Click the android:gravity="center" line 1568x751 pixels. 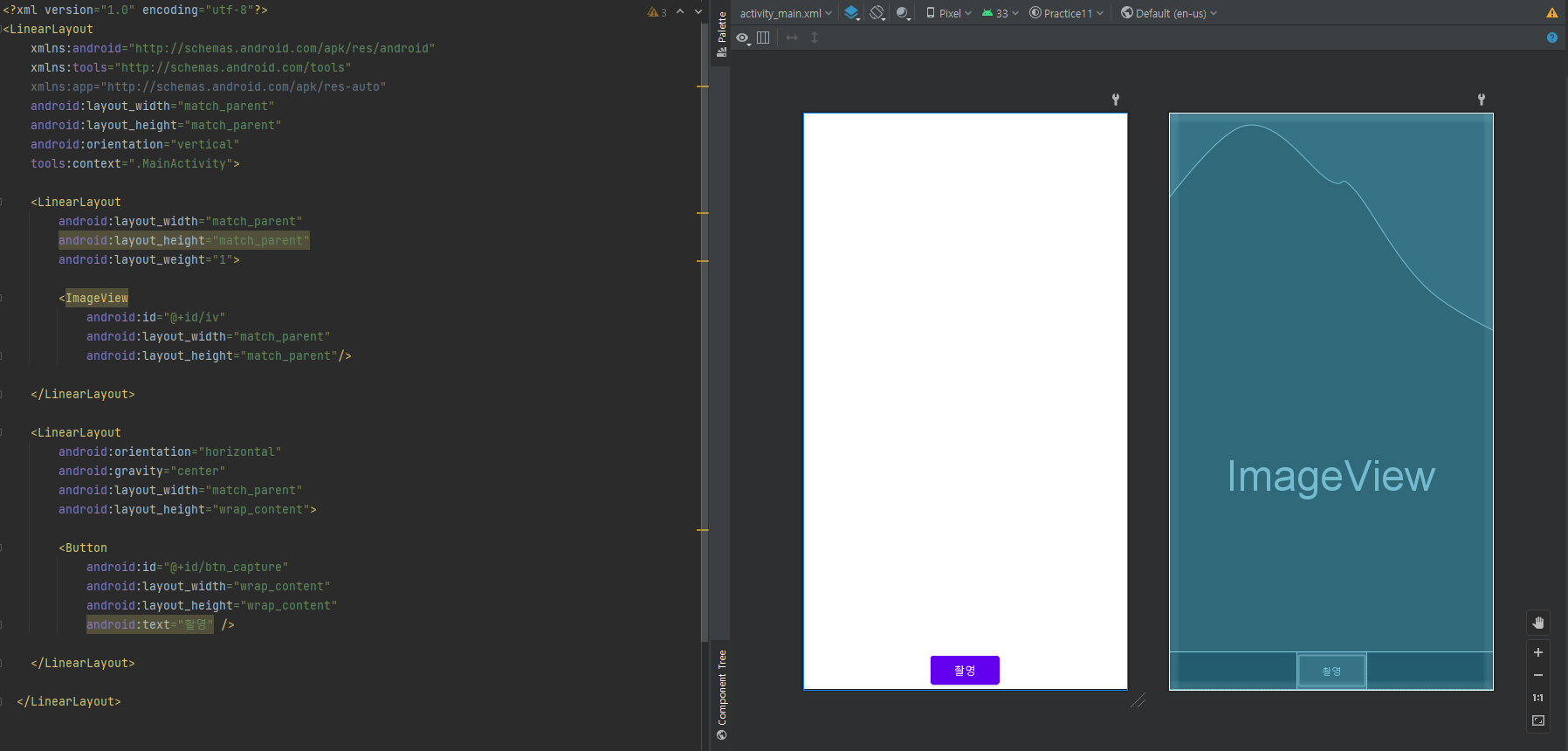[x=141, y=471]
